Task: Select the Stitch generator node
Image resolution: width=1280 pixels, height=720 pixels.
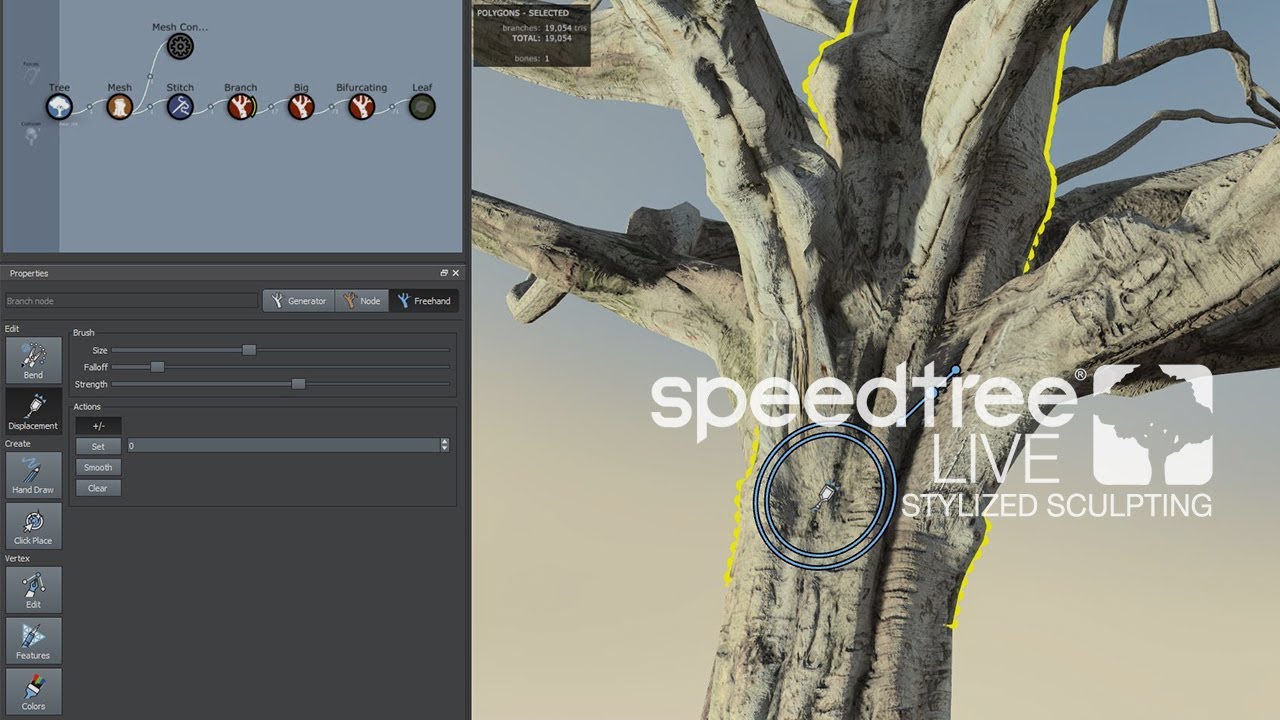Action: (x=180, y=107)
